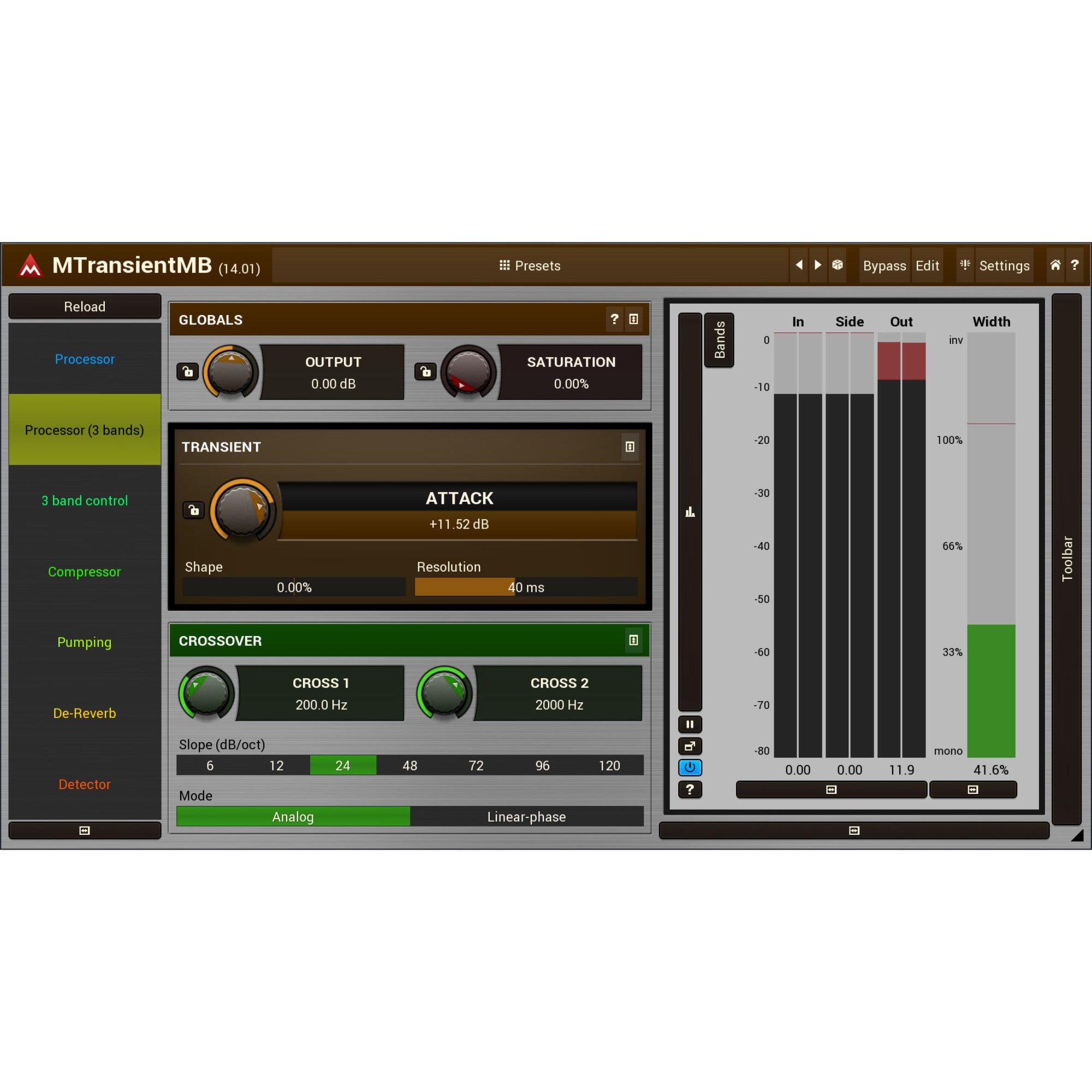
Task: Set crossover slope to 48 dB/oct
Action: click(x=410, y=765)
